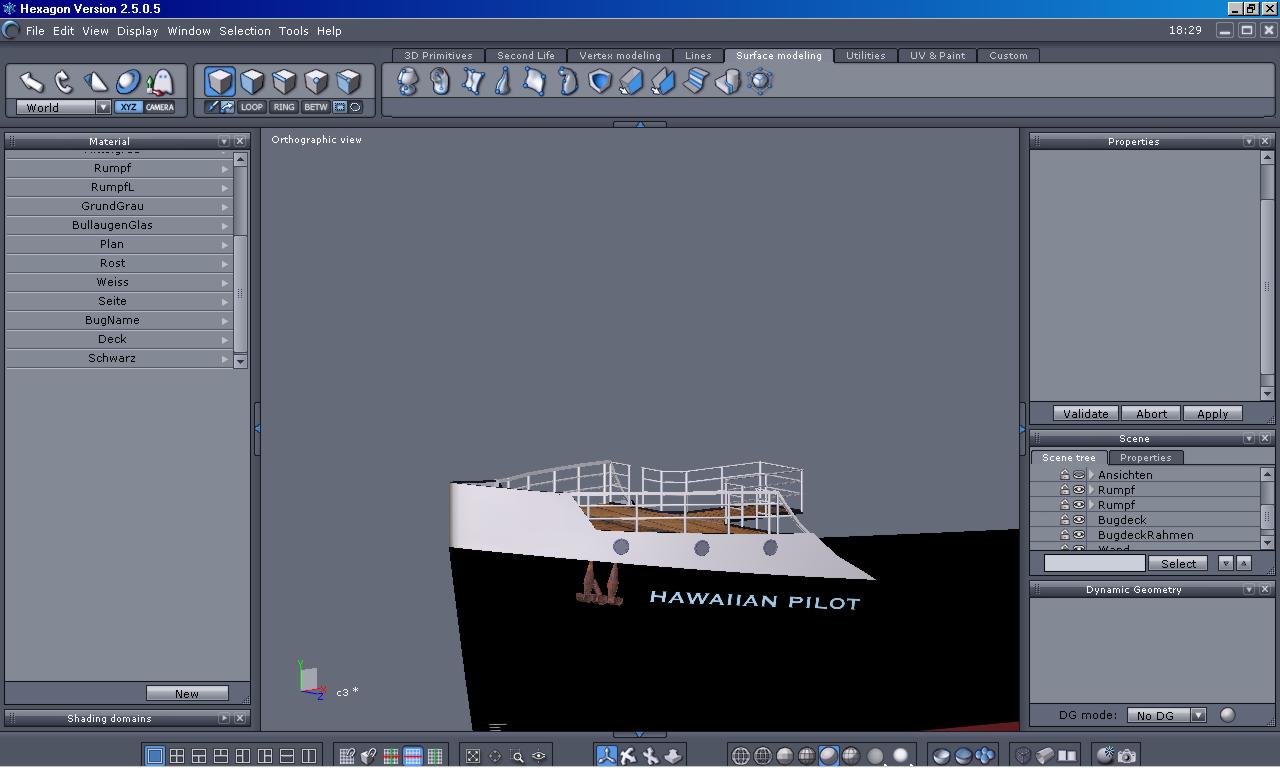This screenshot has height=768, width=1280.
Task: Click the blue-lined grid icon in bottom bar
Action: 413,756
